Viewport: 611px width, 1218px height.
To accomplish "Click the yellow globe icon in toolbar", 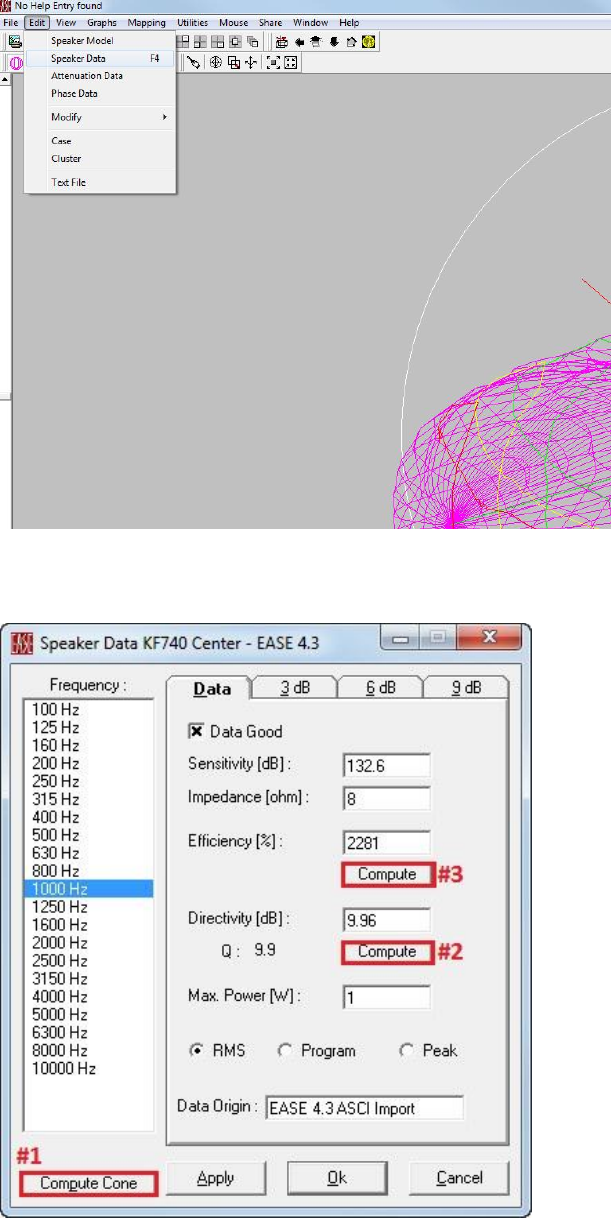I will click(367, 41).
